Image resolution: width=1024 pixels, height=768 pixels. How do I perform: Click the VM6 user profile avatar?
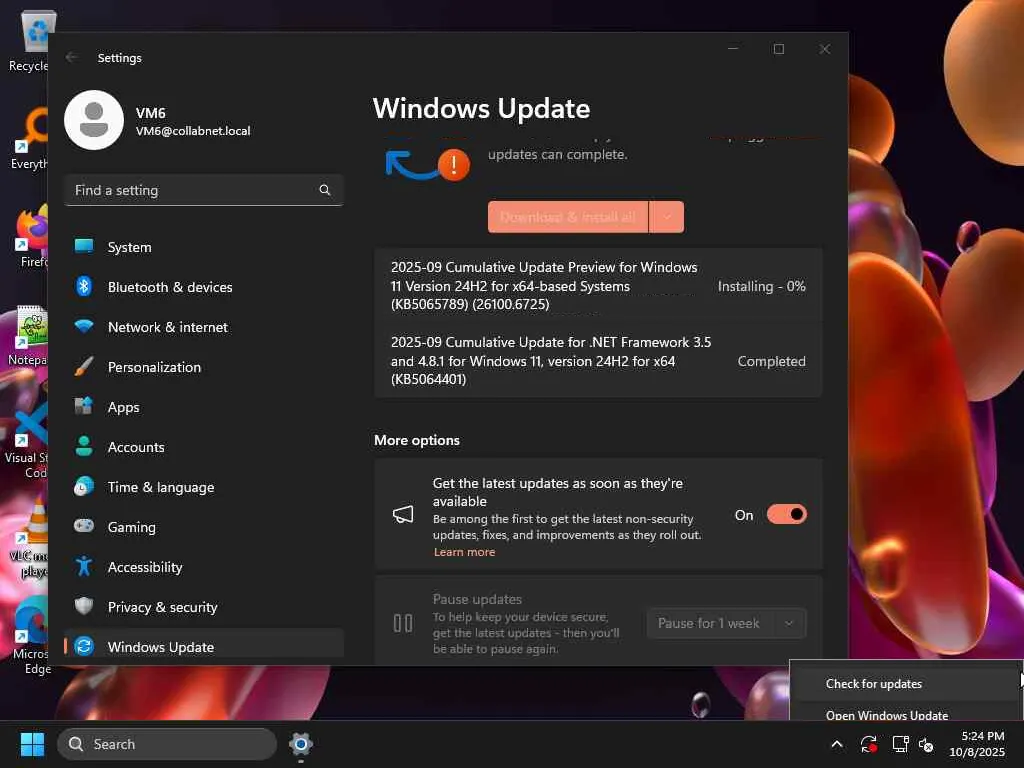(94, 120)
